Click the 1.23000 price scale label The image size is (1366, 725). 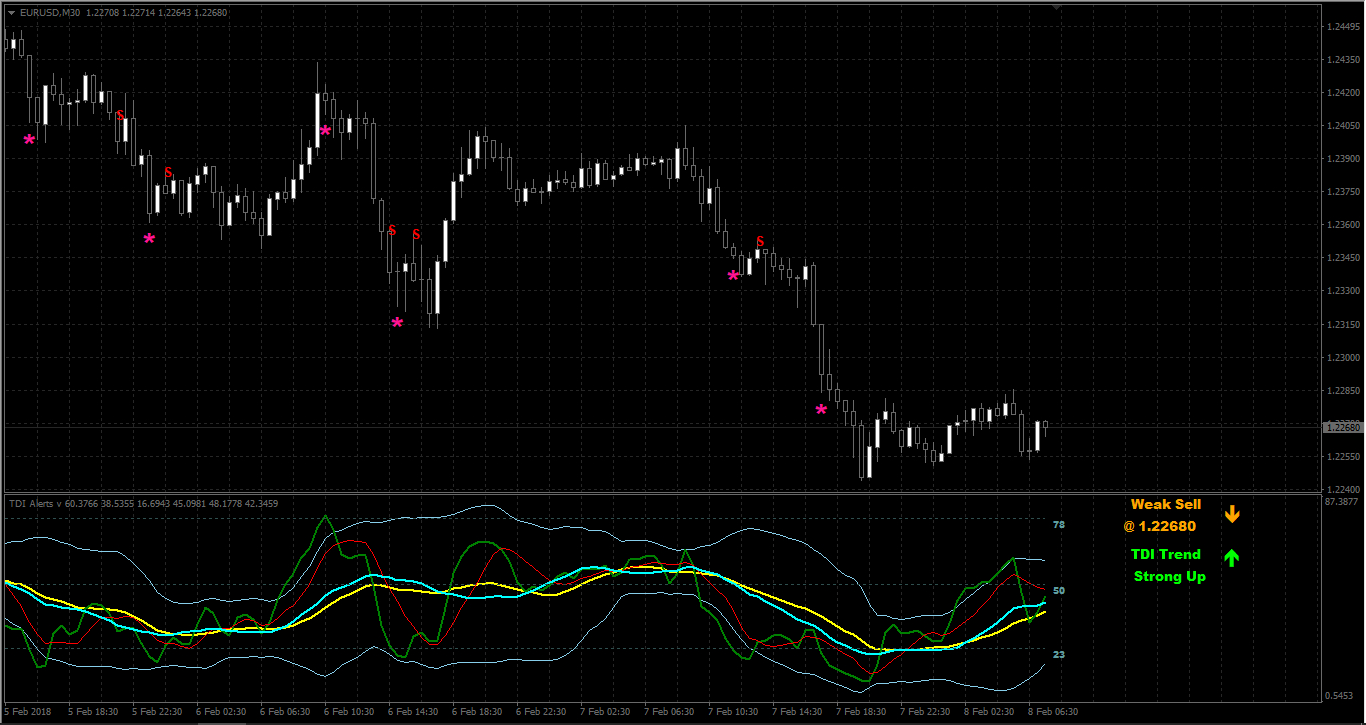(1341, 358)
